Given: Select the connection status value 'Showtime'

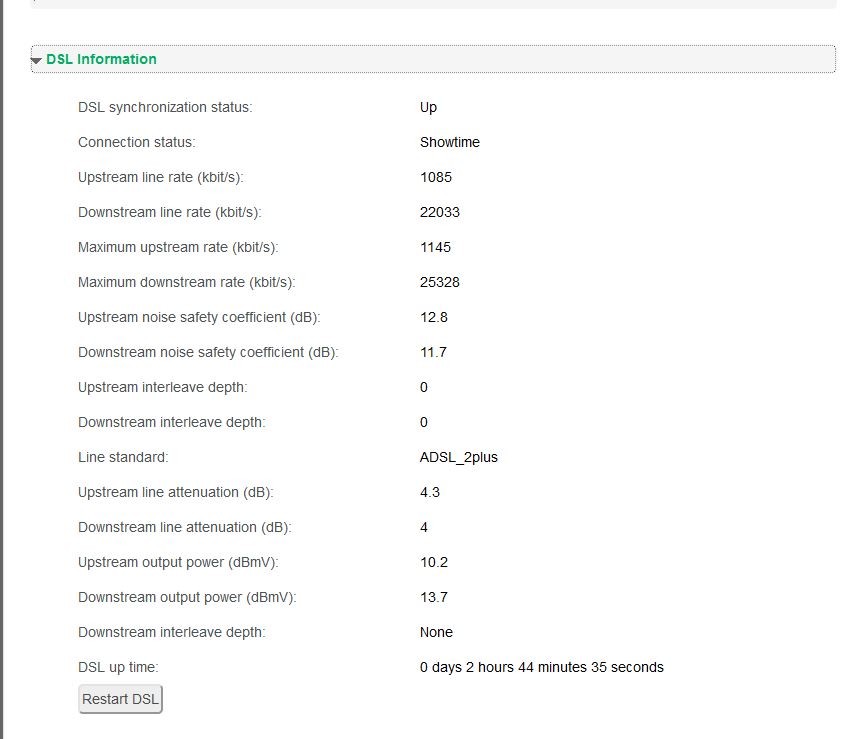Looking at the screenshot, I should (449, 142).
